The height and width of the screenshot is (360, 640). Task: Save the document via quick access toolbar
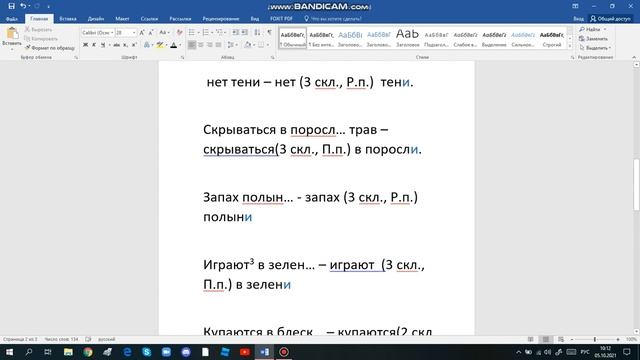tap(11, 6)
